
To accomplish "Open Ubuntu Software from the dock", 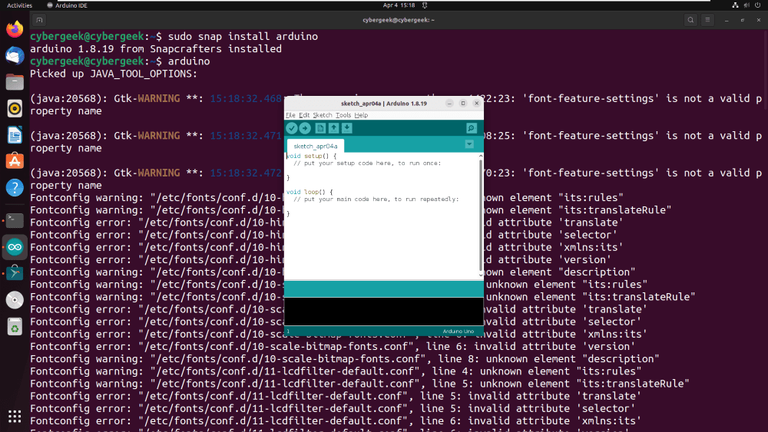I will [x=15, y=161].
